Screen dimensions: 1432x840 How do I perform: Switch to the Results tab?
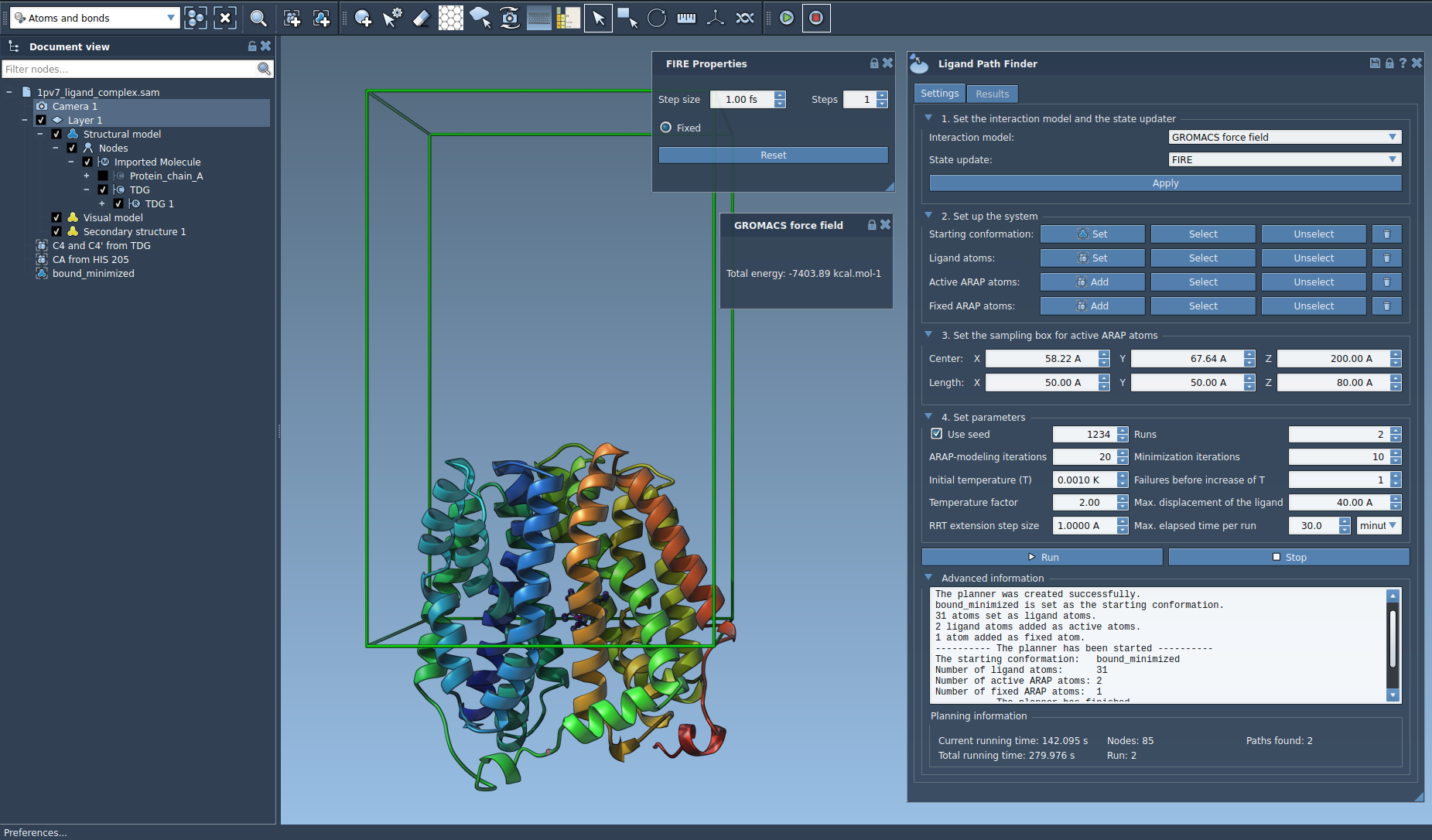pos(992,94)
